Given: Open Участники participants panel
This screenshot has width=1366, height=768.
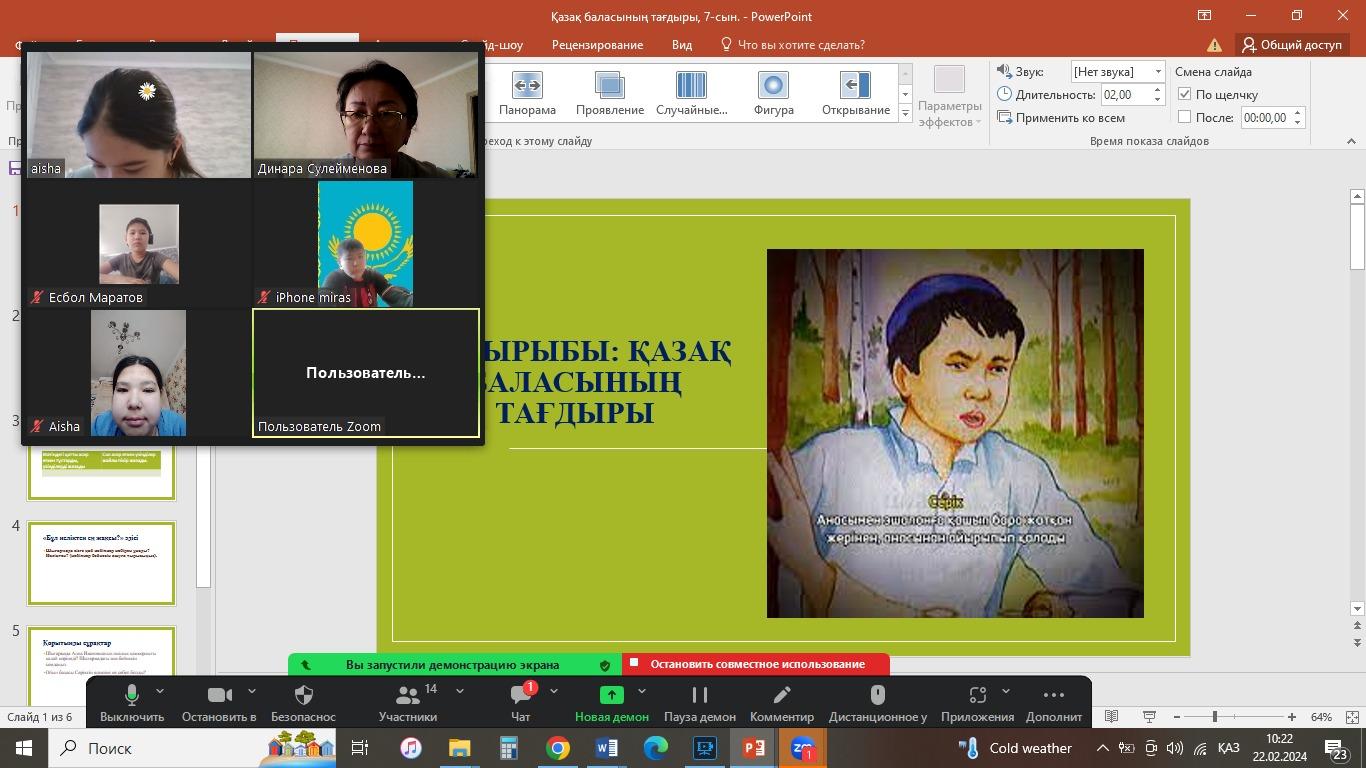Looking at the screenshot, I should coord(408,704).
